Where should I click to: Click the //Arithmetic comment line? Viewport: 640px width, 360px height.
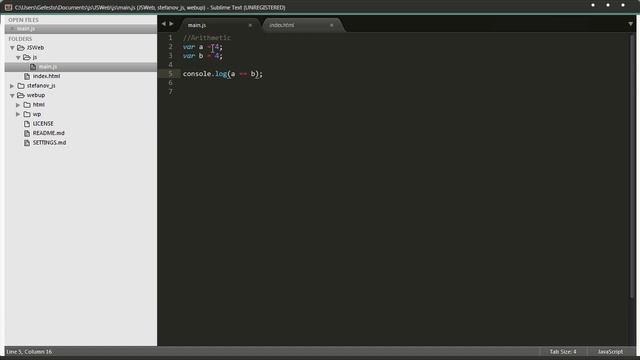click(x=207, y=38)
